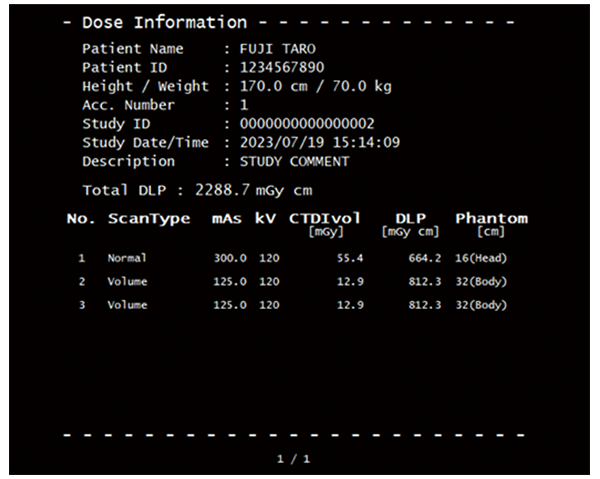
Task: Select the Normal scan type row
Action: click(126, 259)
